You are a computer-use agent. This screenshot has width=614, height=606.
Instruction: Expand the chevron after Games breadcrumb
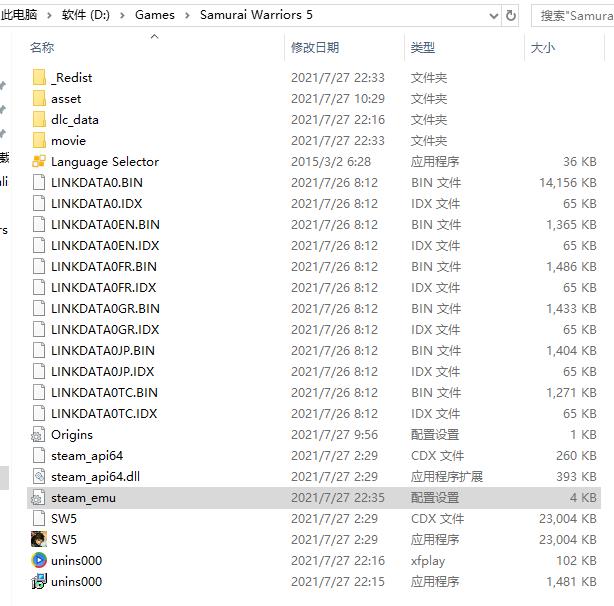[188, 15]
